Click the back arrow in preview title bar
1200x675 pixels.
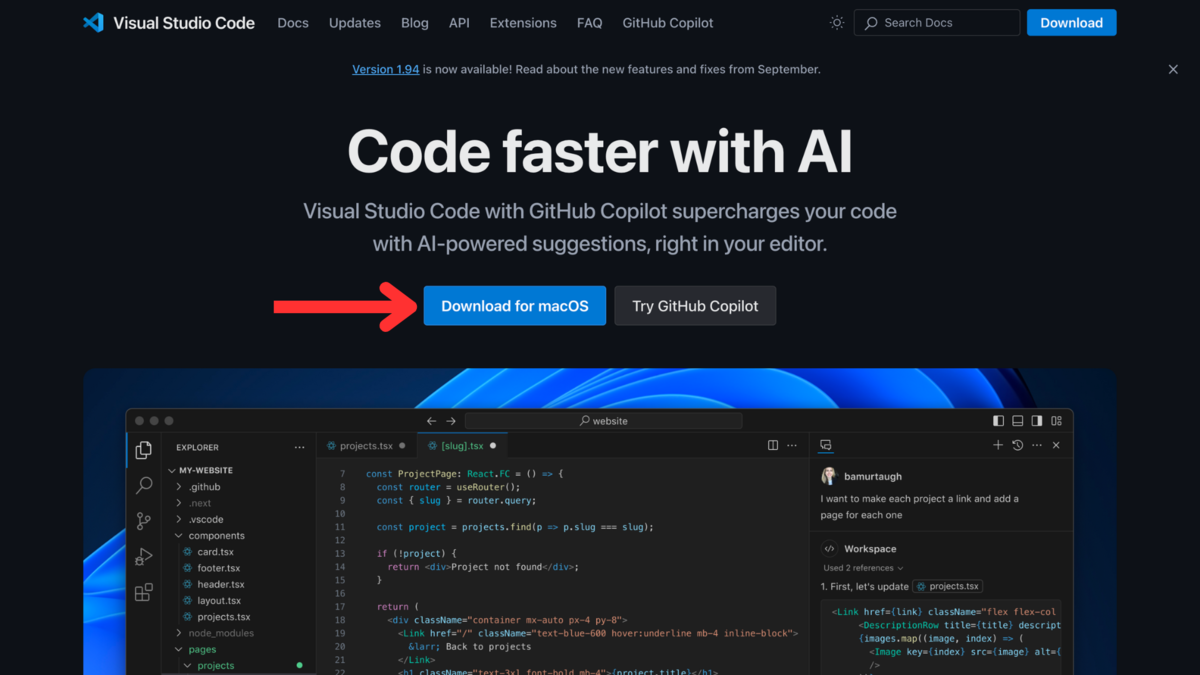click(432, 421)
